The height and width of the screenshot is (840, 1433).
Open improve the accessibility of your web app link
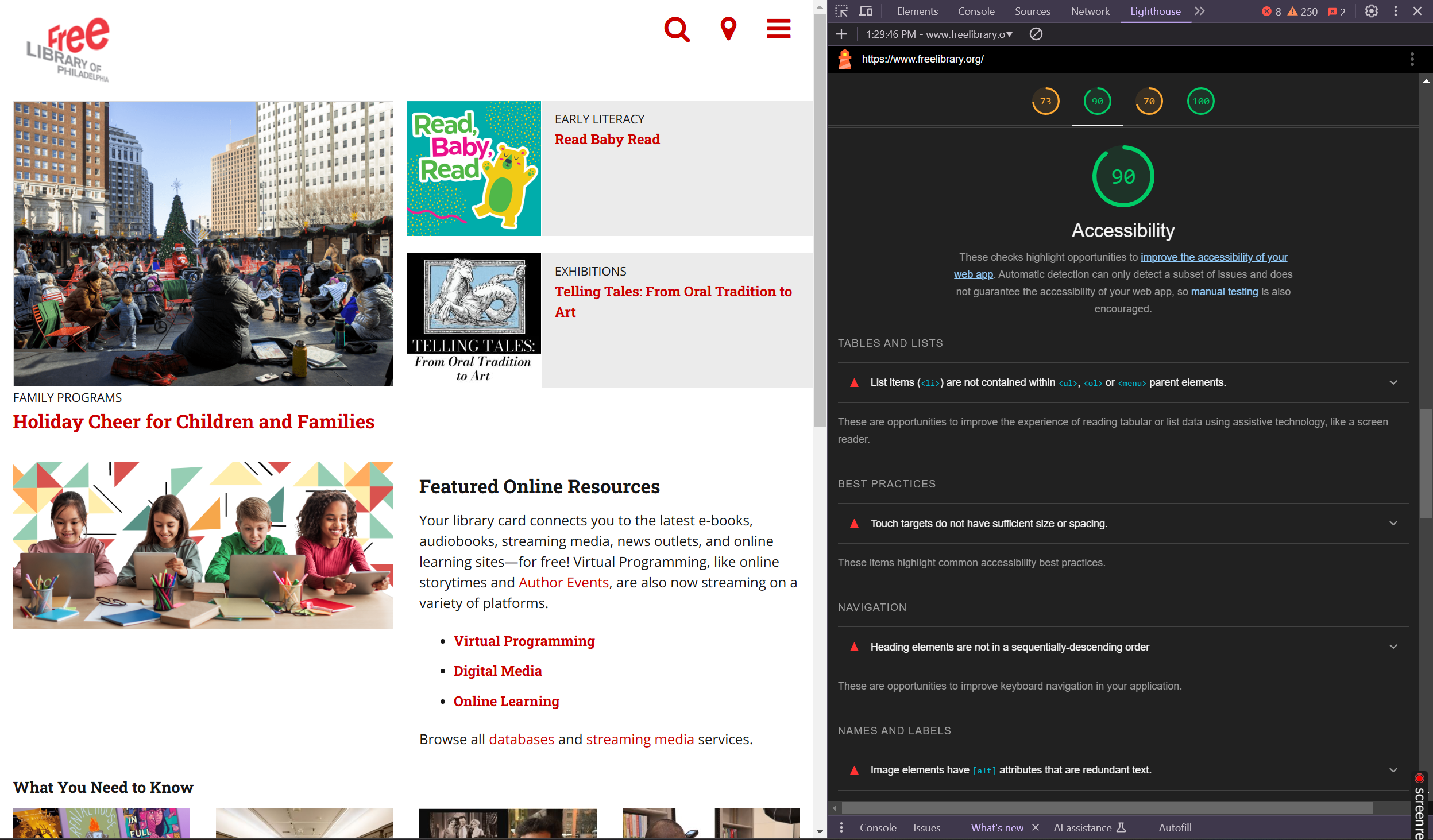1214,257
